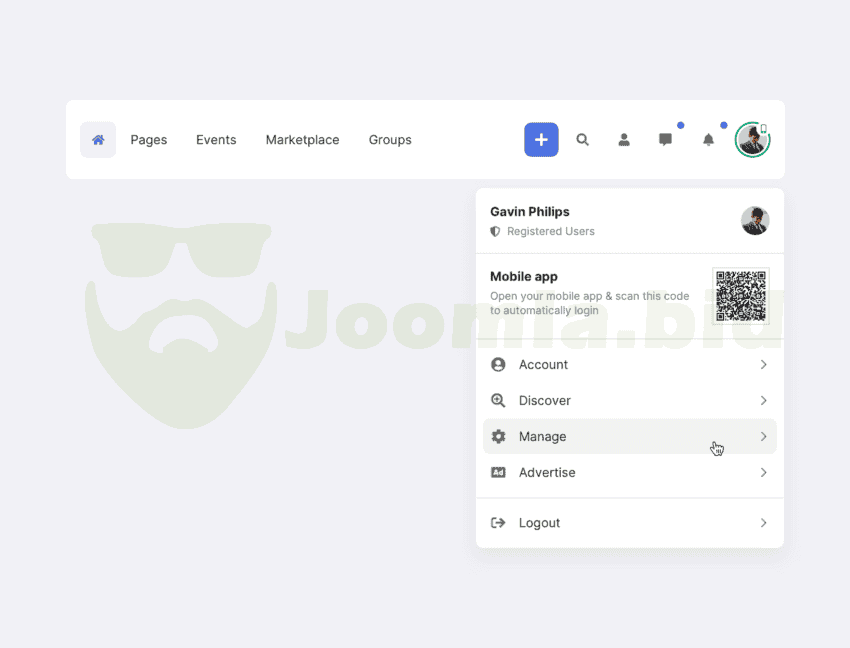Click the Mobile app QR code
This screenshot has width=850, height=648.
(741, 296)
